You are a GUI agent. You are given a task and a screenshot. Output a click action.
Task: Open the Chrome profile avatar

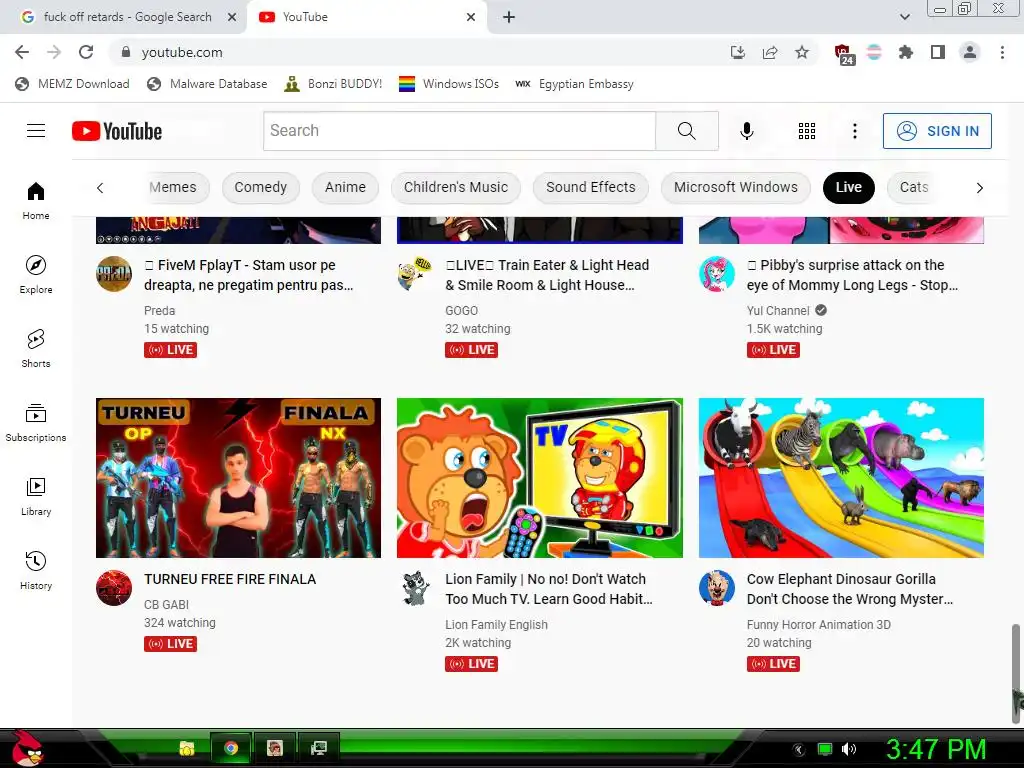[970, 52]
